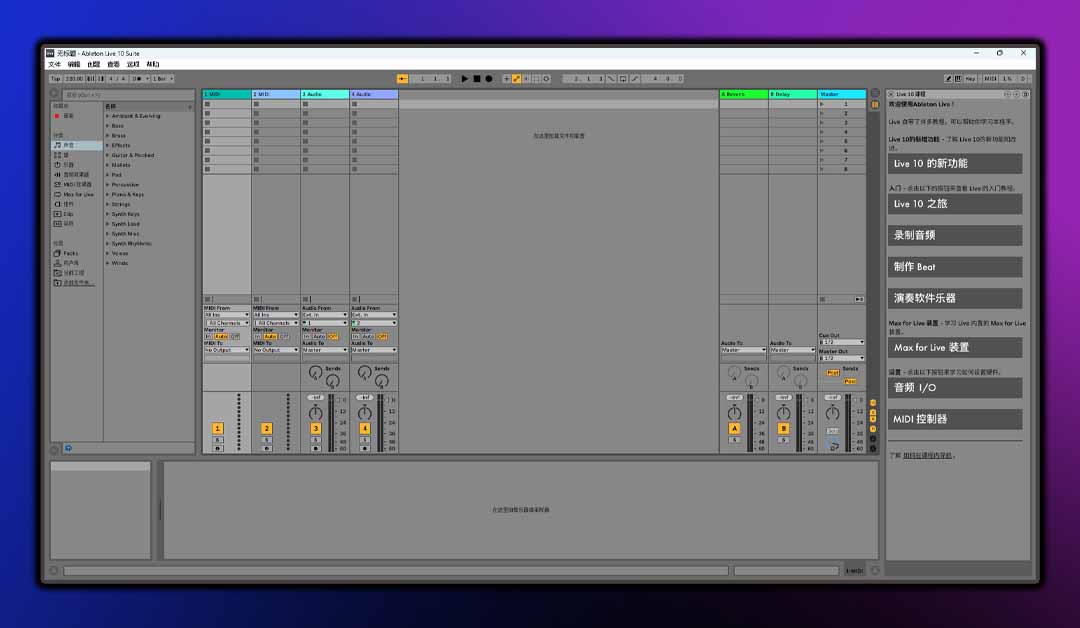Toggle track 2 activator button
The width and height of the screenshot is (1080, 628).
coord(267,428)
